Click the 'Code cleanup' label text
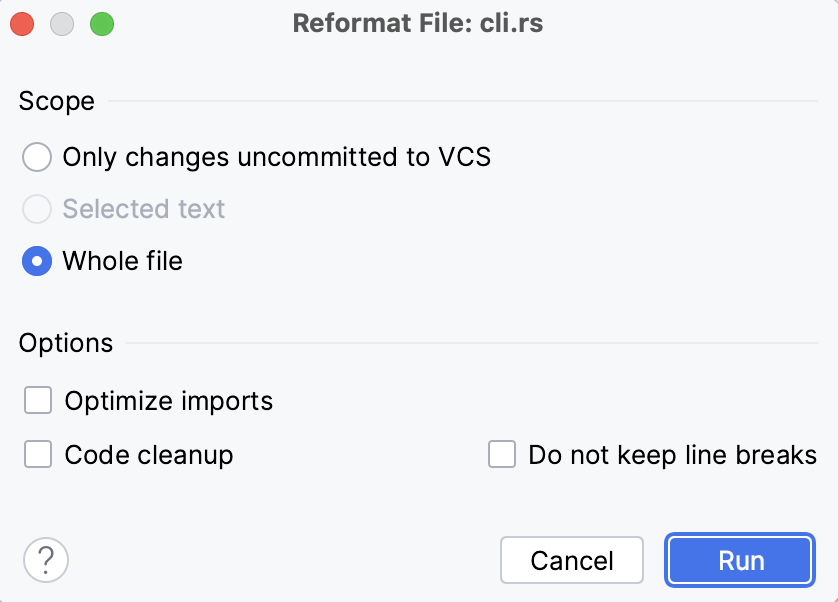The height and width of the screenshot is (602, 838). click(x=147, y=454)
